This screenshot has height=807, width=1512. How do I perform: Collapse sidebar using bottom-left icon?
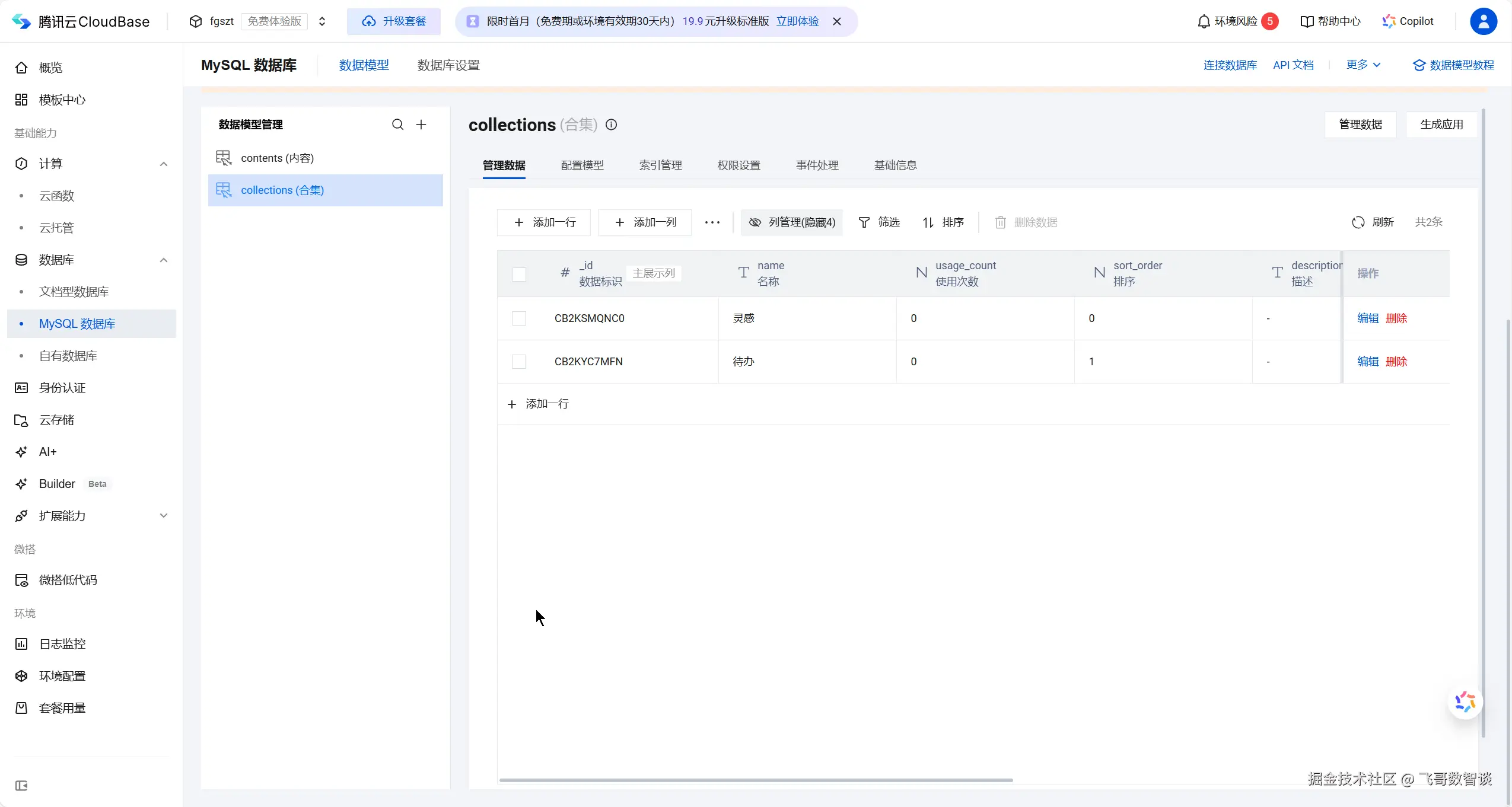[21, 786]
